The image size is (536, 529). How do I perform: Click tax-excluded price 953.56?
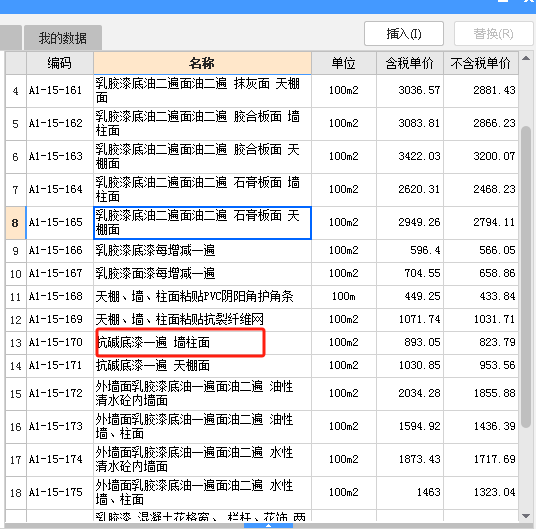click(497, 366)
